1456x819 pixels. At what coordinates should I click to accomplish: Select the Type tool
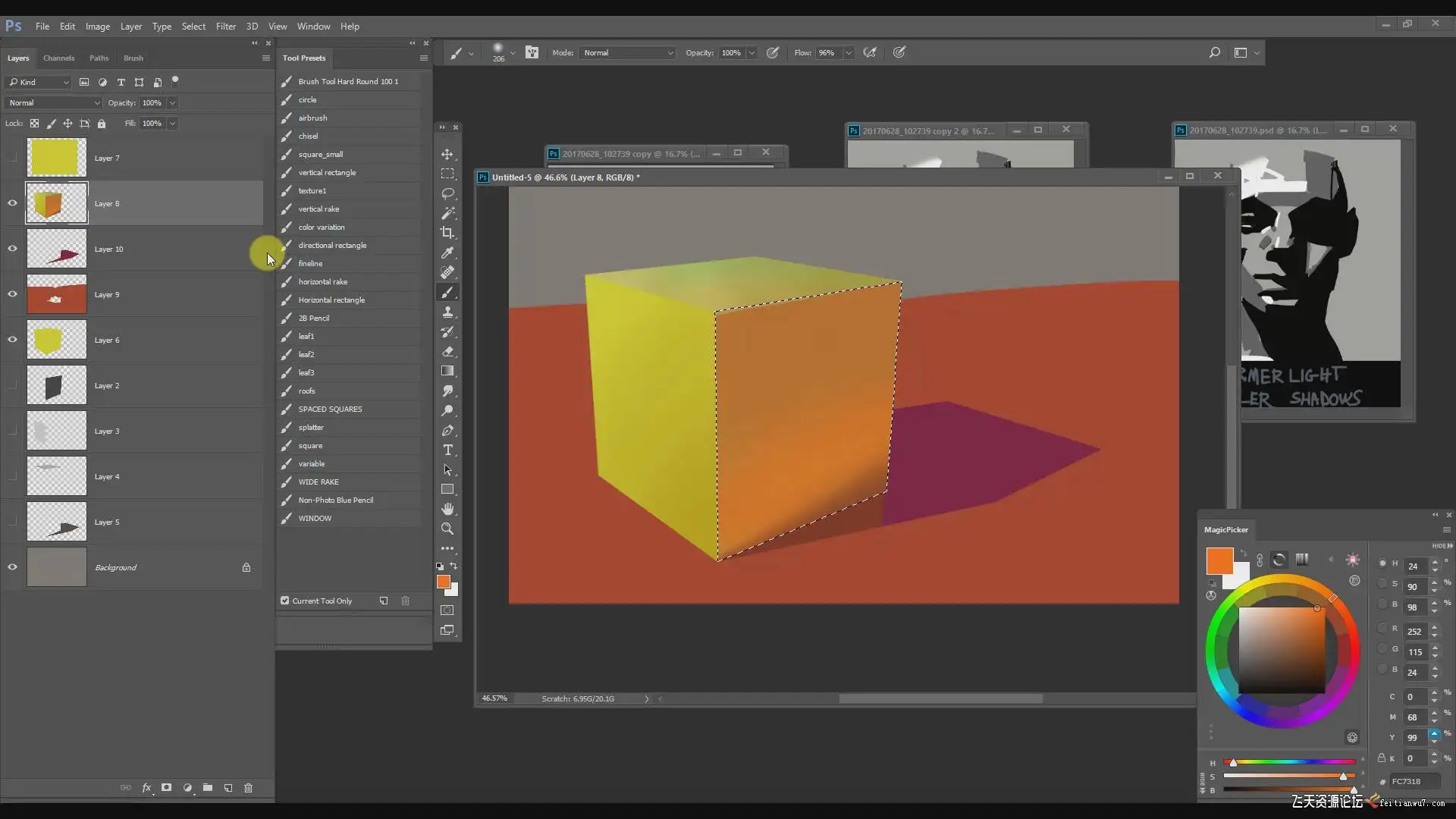[x=447, y=450]
